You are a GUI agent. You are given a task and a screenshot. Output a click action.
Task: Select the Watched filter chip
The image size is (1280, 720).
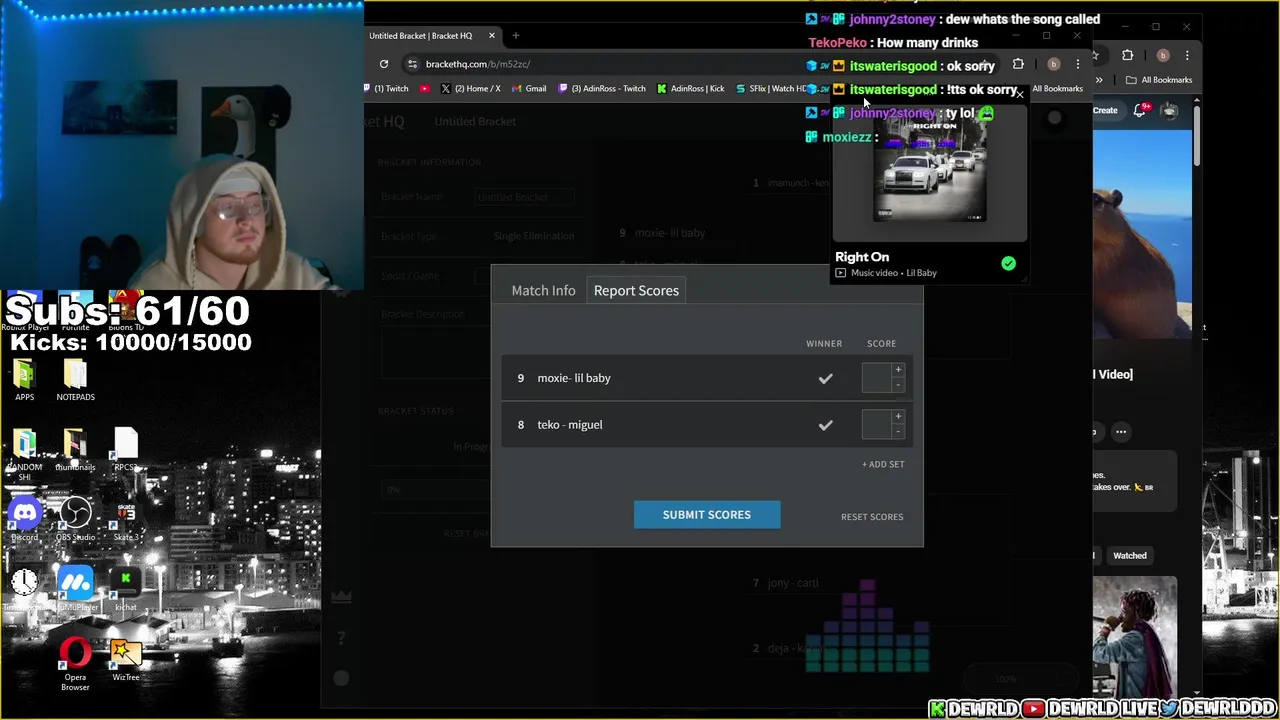(x=1130, y=556)
